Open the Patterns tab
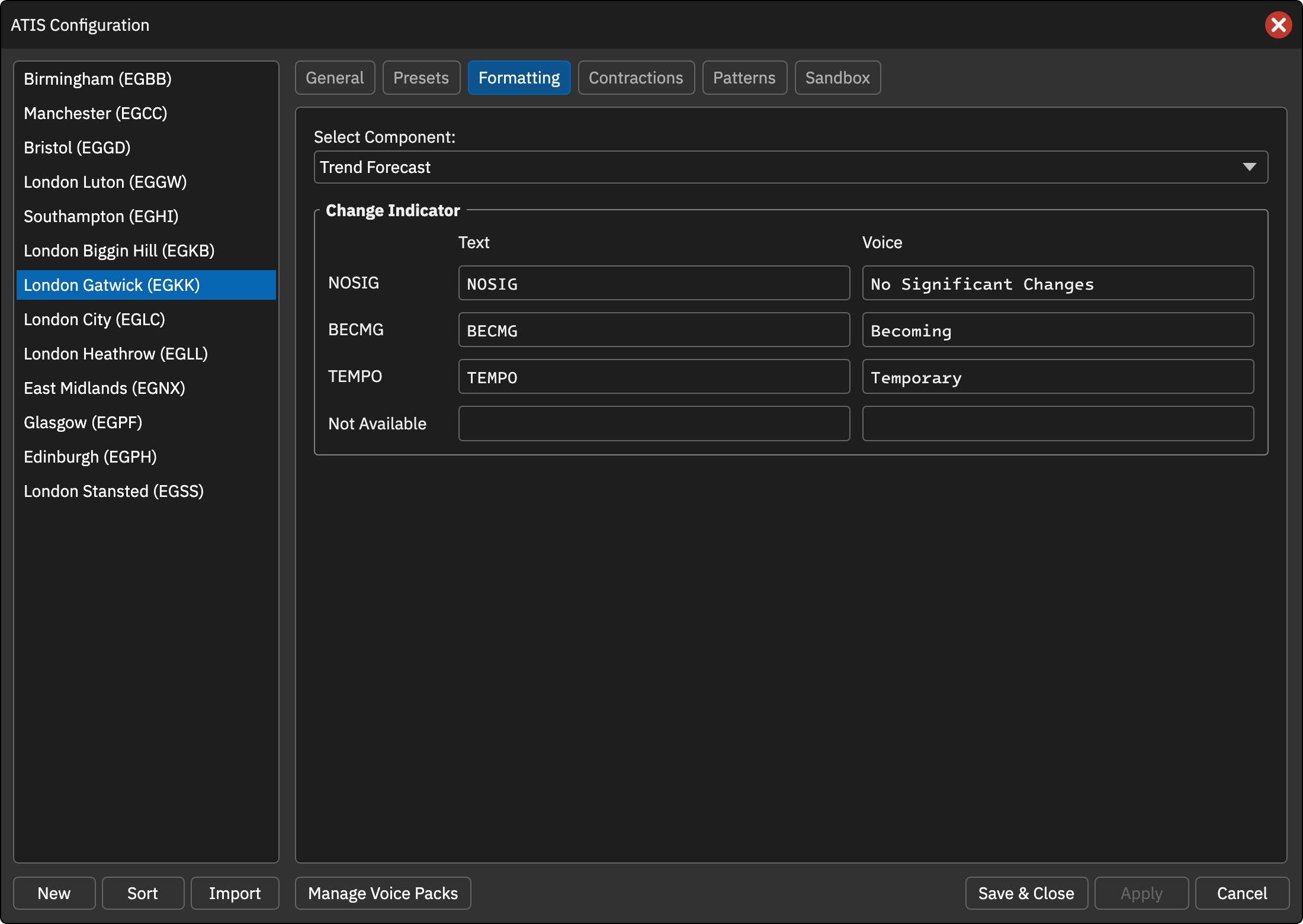This screenshot has height=924, width=1303. coord(744,78)
